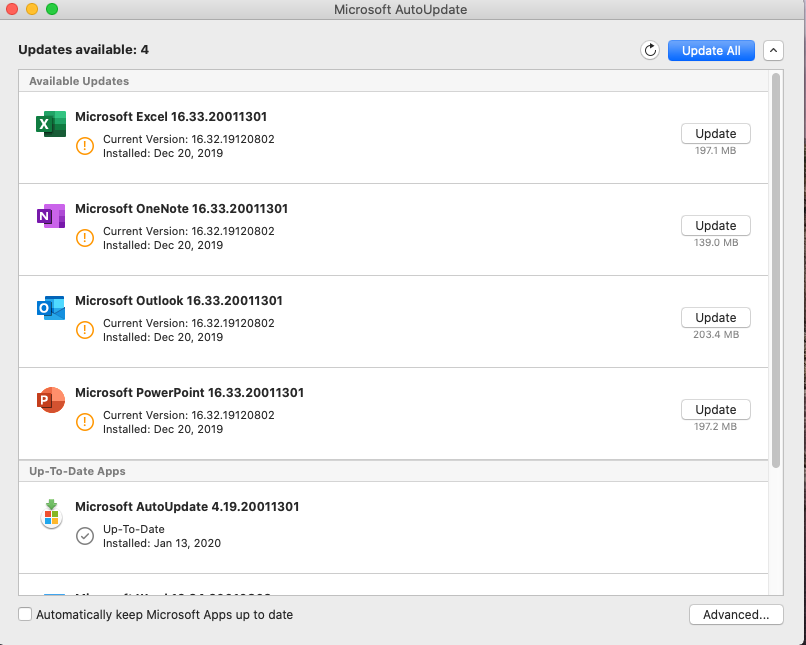Screen dimensions: 806x645
Task: Select the 'Microsoft Excel 16.33.20011301' title
Action: (x=171, y=117)
